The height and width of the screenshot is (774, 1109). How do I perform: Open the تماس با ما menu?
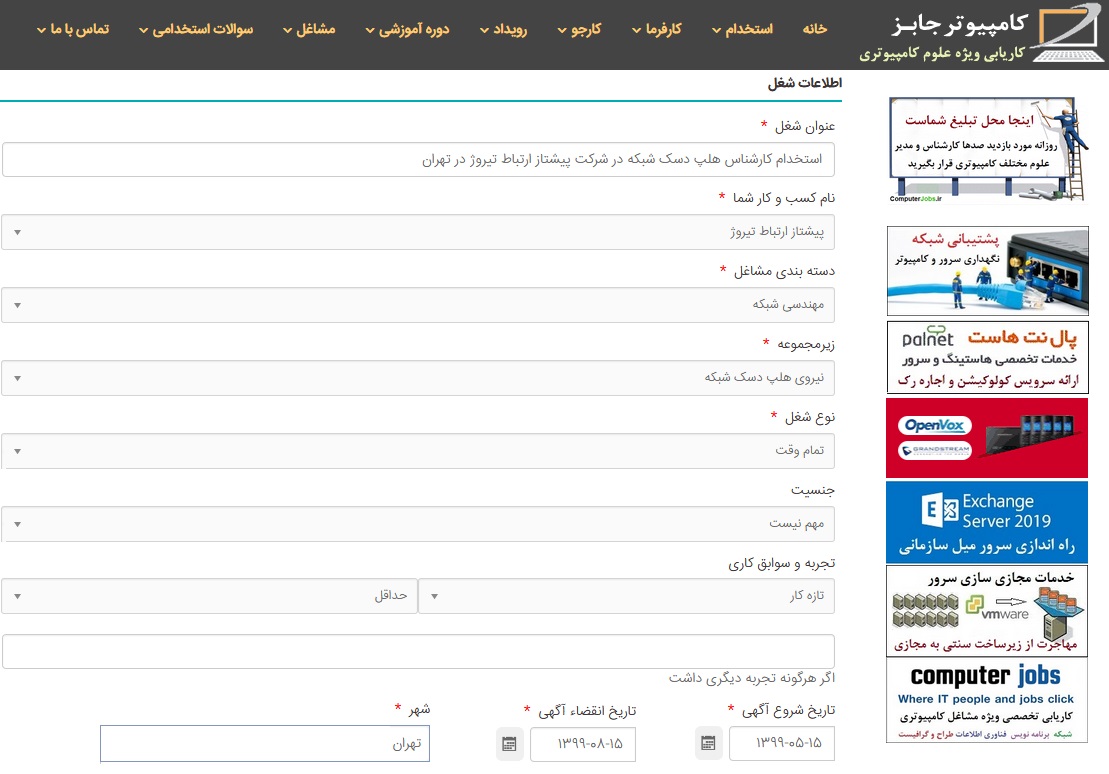click(73, 29)
